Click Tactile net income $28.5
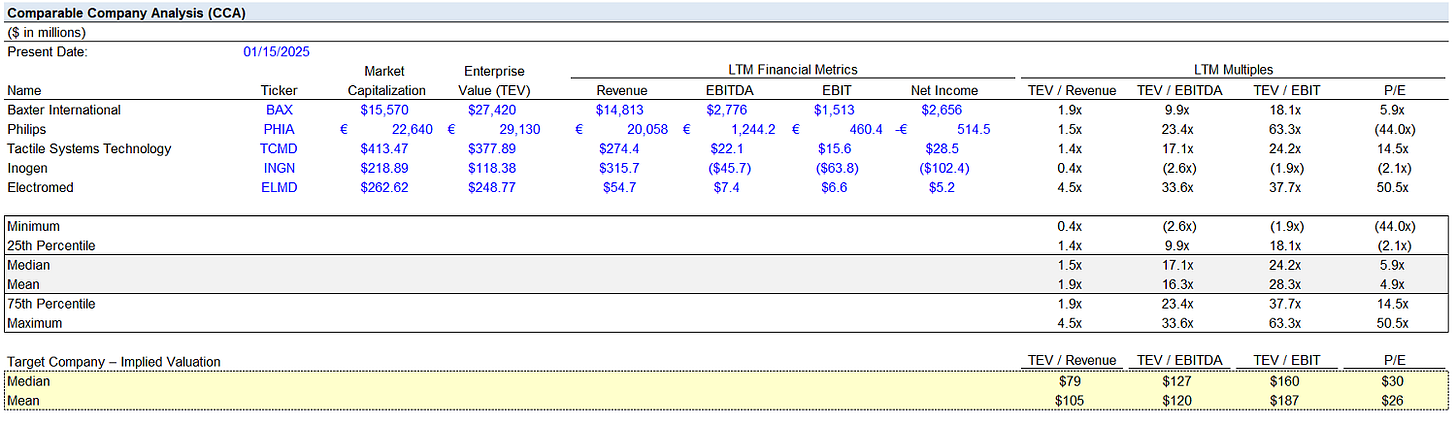Viewport: 1456px width, 422px height. click(944, 149)
